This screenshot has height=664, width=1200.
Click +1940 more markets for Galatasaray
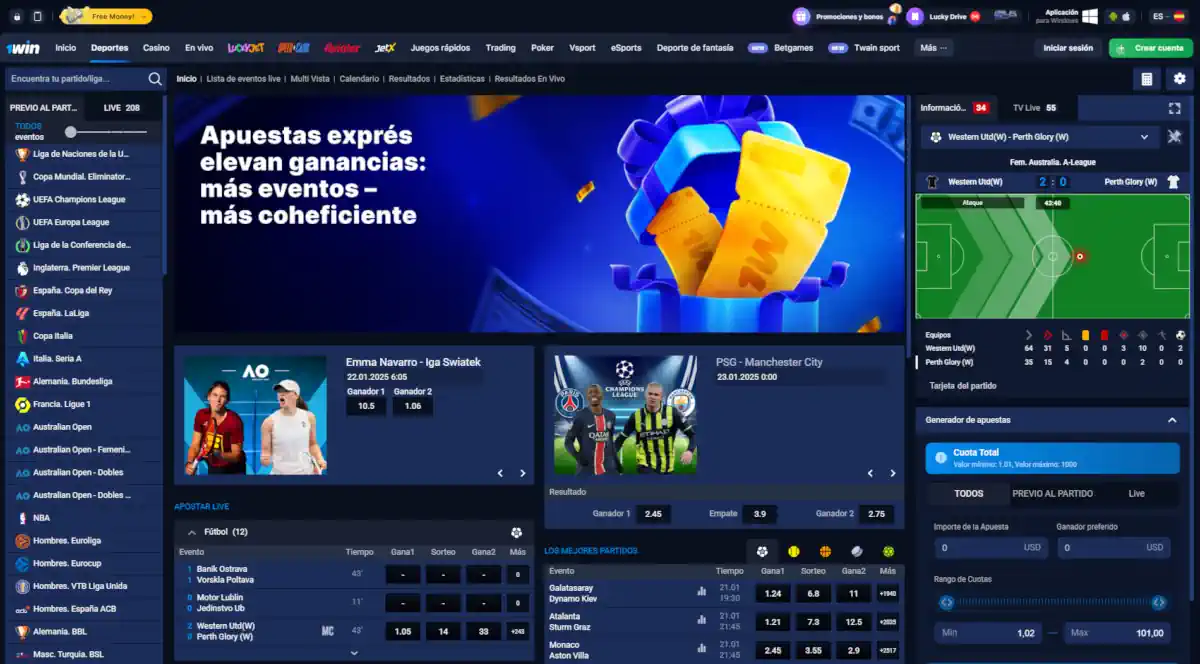click(887, 593)
